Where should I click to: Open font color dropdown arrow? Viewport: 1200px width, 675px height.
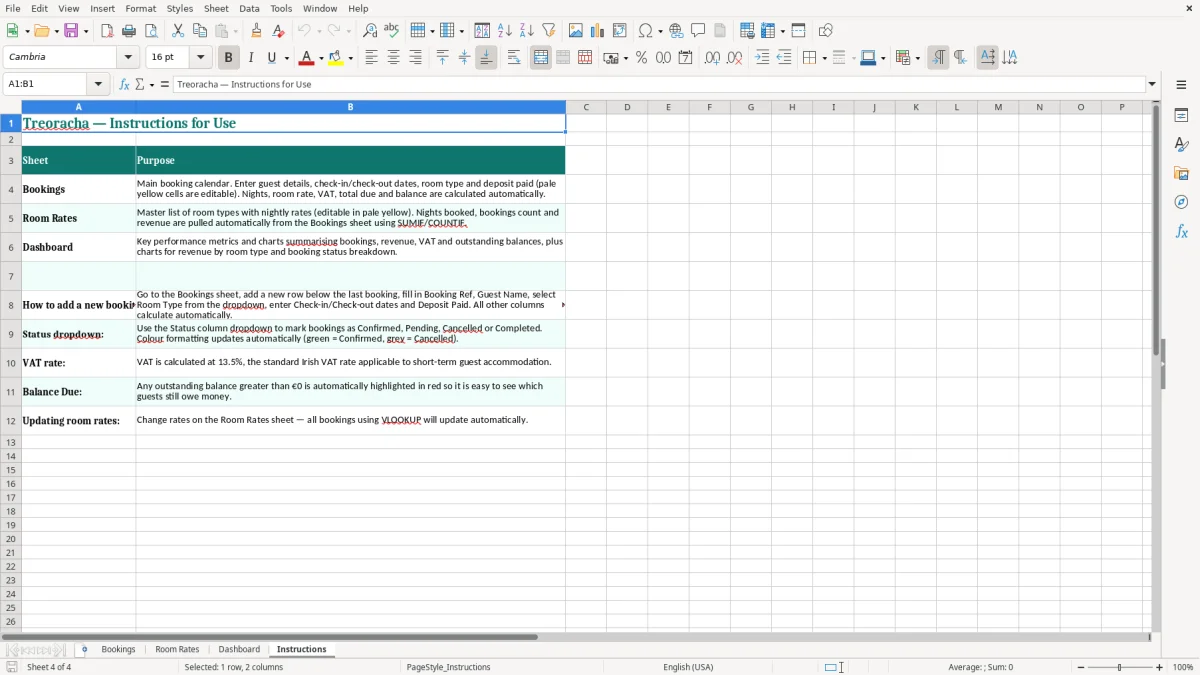[321, 58]
